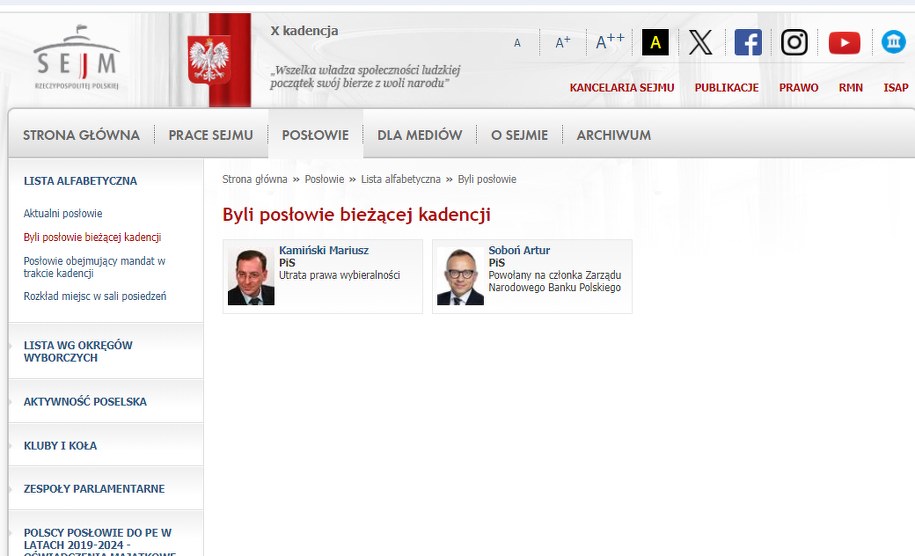The height and width of the screenshot is (556, 915).
Task: Open ISAP link
Action: (896, 88)
